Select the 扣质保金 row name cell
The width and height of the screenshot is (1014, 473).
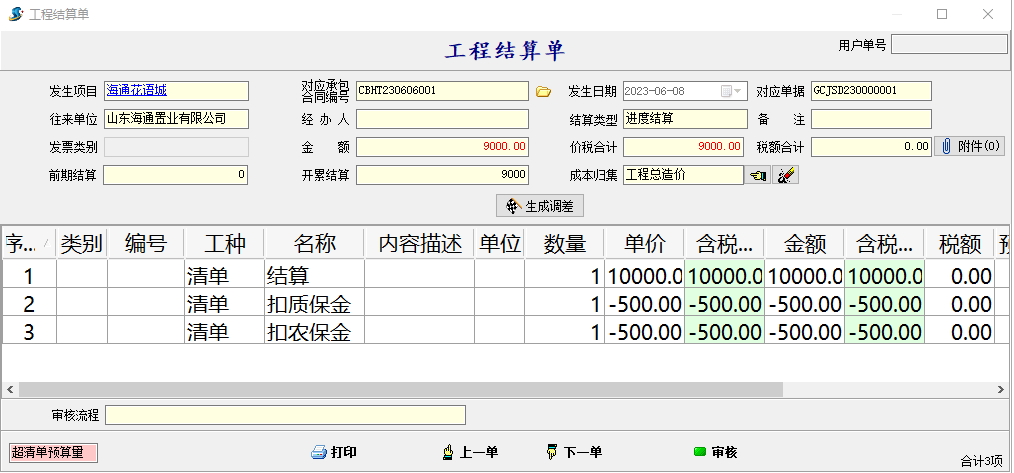point(314,304)
